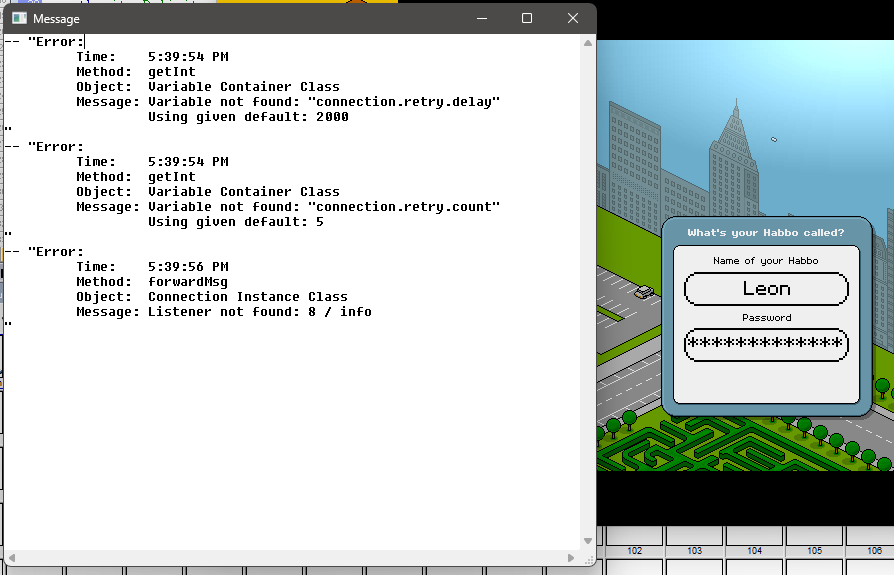Screen dimensions: 894x575
Task: Click frame number 105 in the timeline
Action: pos(814,551)
